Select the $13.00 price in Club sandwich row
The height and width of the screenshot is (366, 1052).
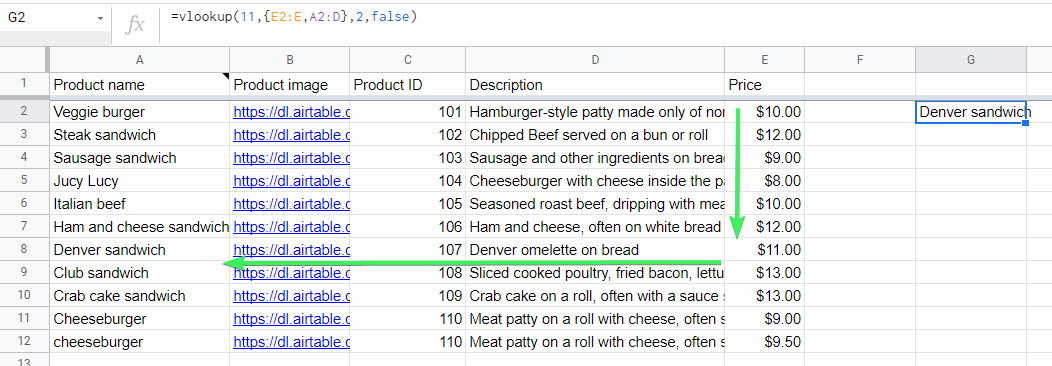(x=764, y=273)
